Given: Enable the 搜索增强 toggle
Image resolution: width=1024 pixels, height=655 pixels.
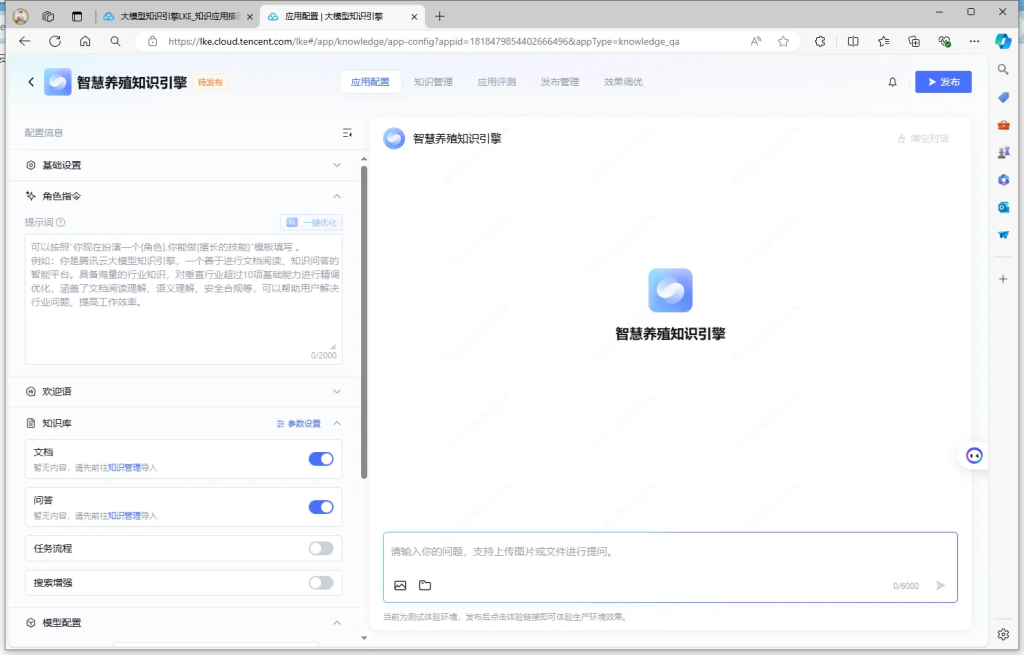Looking at the screenshot, I should click(x=321, y=583).
